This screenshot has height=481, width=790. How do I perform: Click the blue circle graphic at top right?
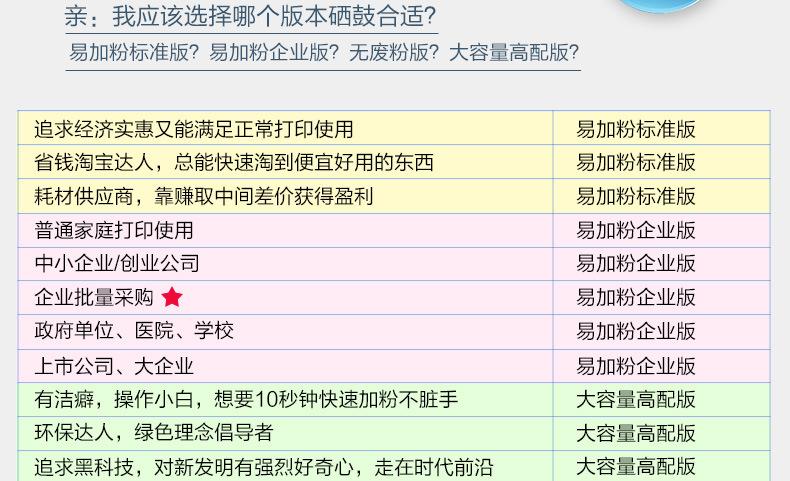661,6
